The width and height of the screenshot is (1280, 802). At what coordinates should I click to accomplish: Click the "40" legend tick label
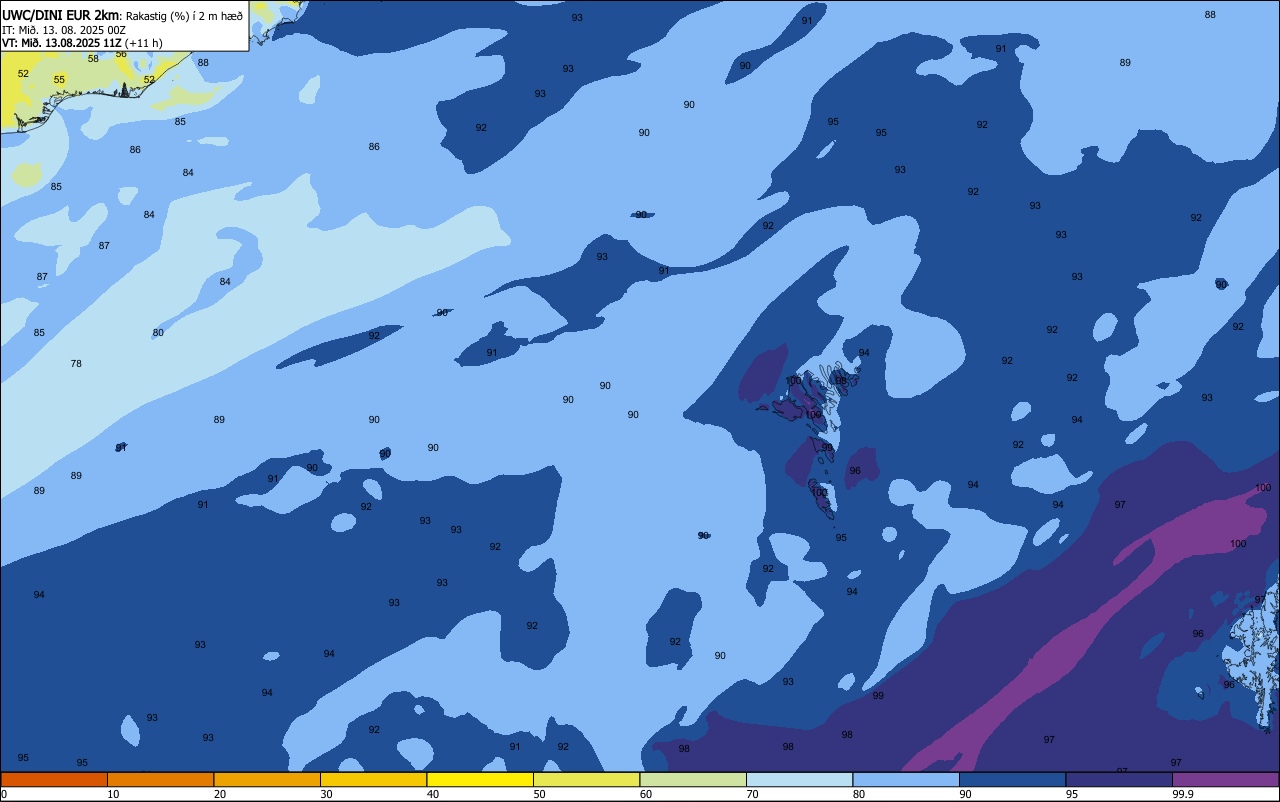pyautogui.click(x=432, y=794)
